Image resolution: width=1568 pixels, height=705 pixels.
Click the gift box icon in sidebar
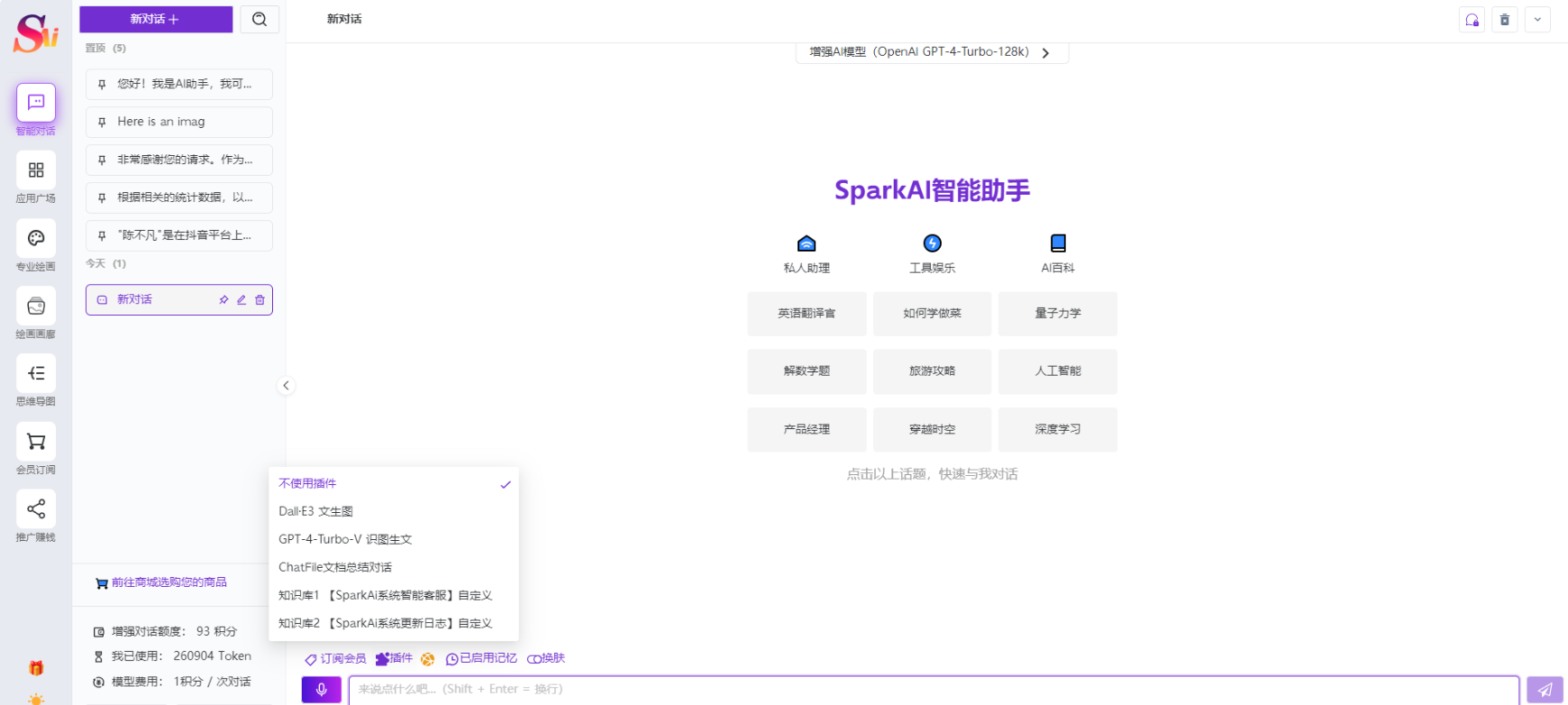tap(36, 668)
